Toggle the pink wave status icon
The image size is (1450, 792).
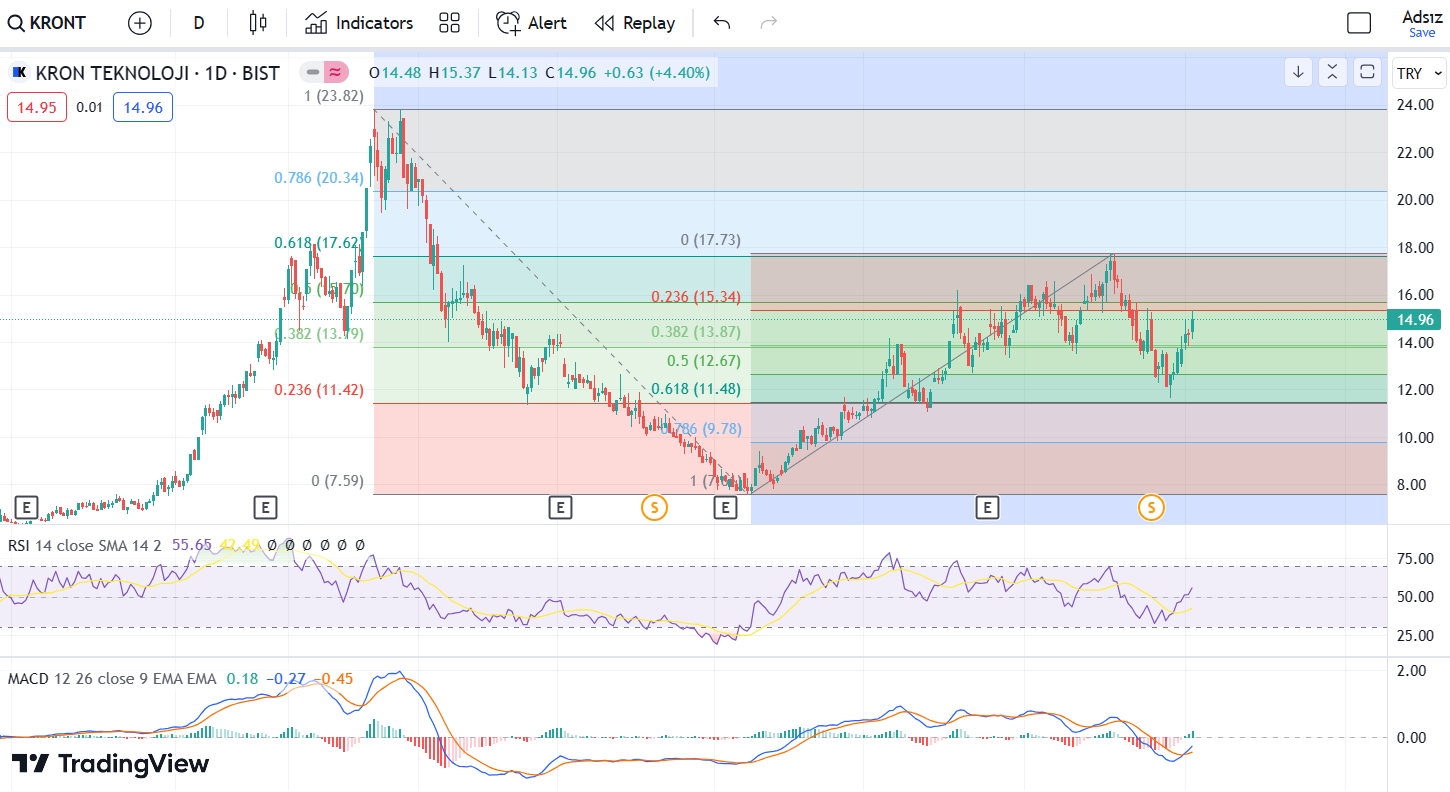click(336, 72)
